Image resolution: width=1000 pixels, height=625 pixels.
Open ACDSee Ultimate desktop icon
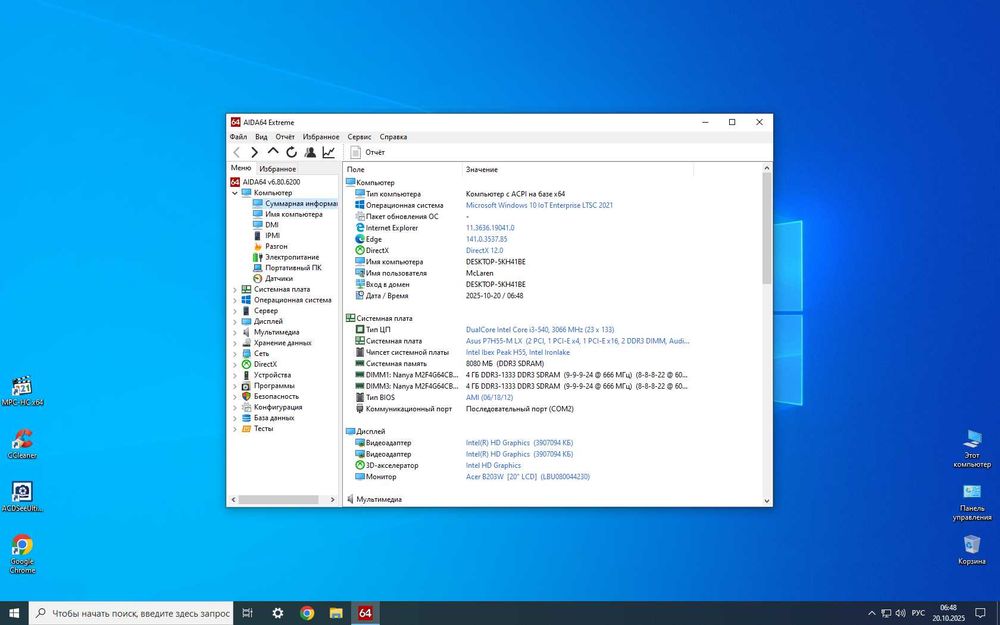point(22,497)
